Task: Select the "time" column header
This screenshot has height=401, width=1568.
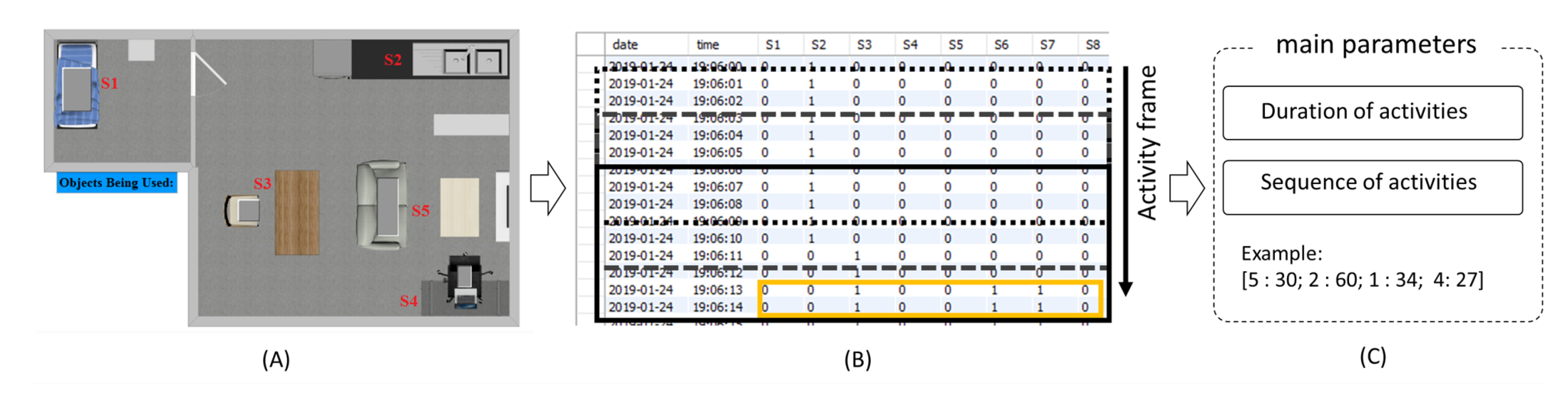Action: tap(707, 45)
